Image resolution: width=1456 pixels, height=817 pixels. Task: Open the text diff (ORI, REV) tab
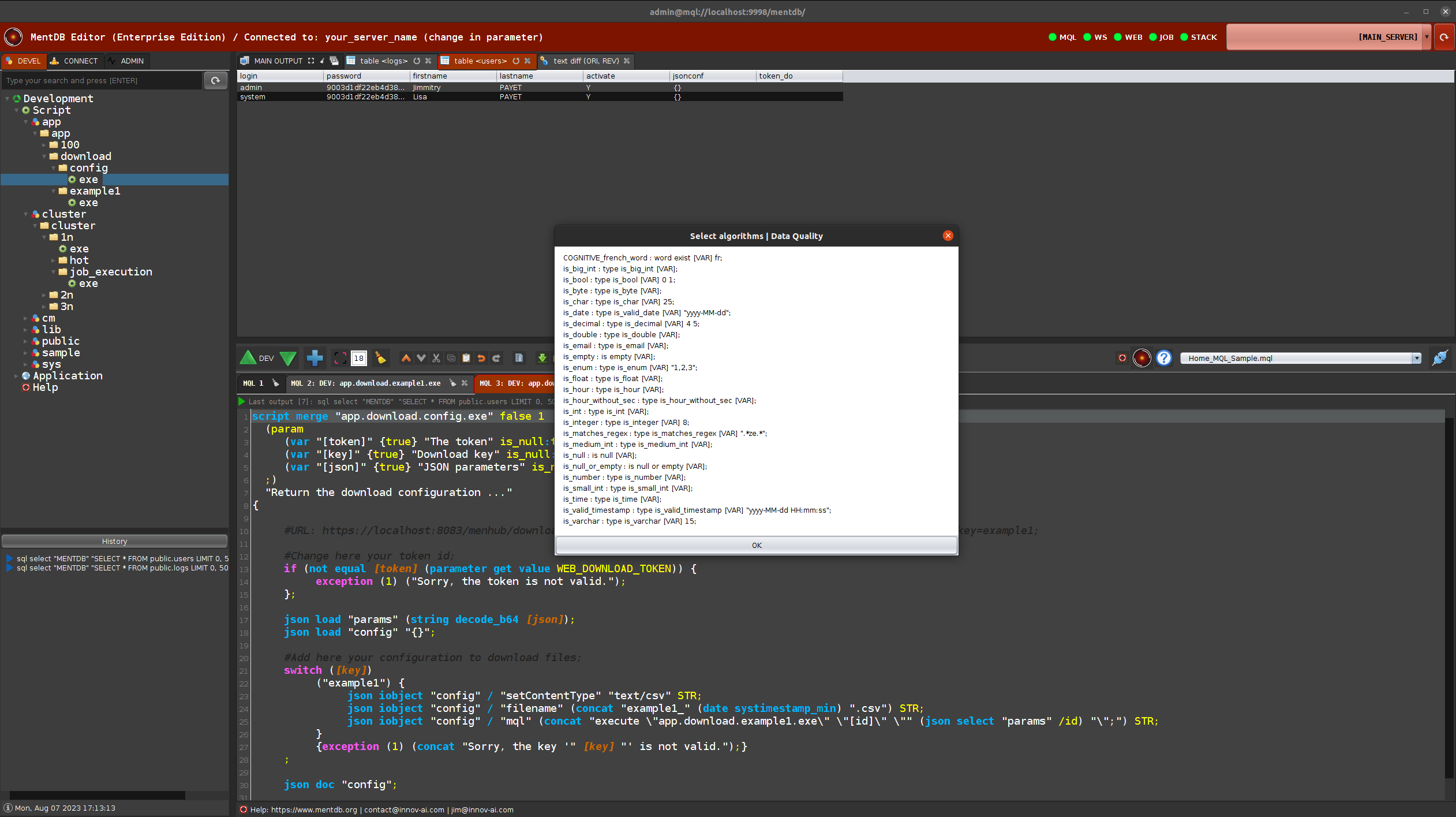(586, 61)
